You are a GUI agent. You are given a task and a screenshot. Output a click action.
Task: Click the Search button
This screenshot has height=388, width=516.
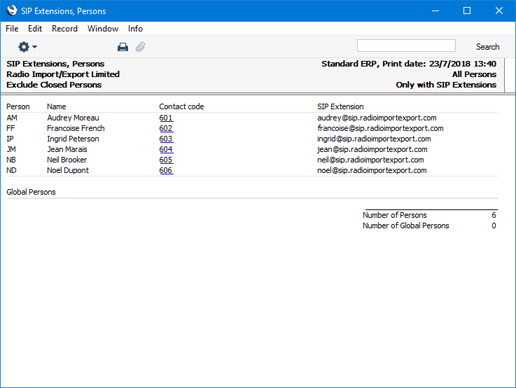pos(487,47)
